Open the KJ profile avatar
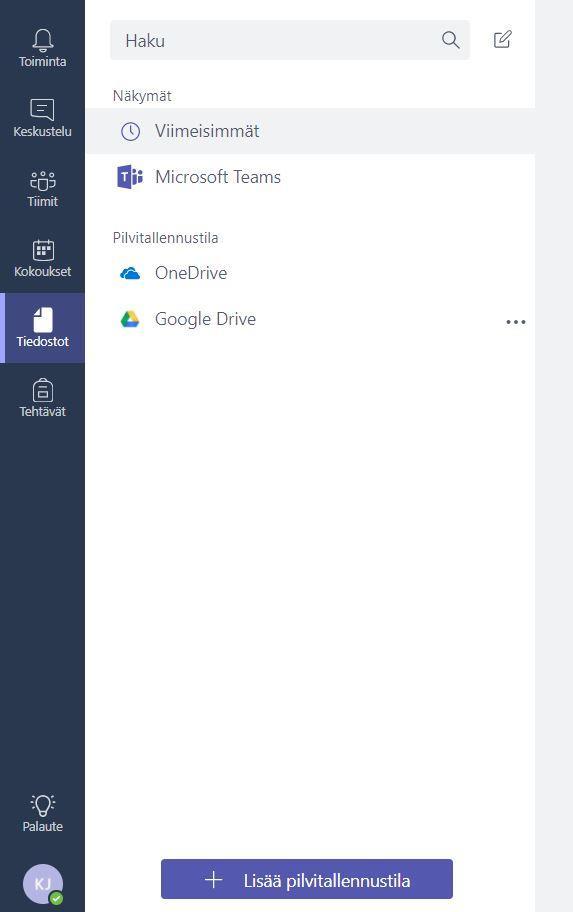This screenshot has width=573, height=912. 42,884
